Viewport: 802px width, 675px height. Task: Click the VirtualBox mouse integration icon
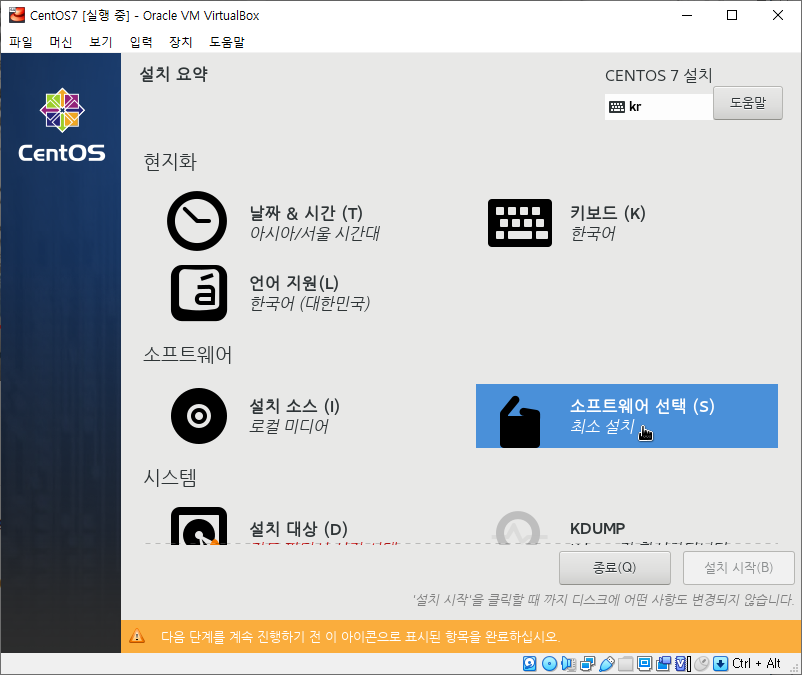[x=702, y=664]
